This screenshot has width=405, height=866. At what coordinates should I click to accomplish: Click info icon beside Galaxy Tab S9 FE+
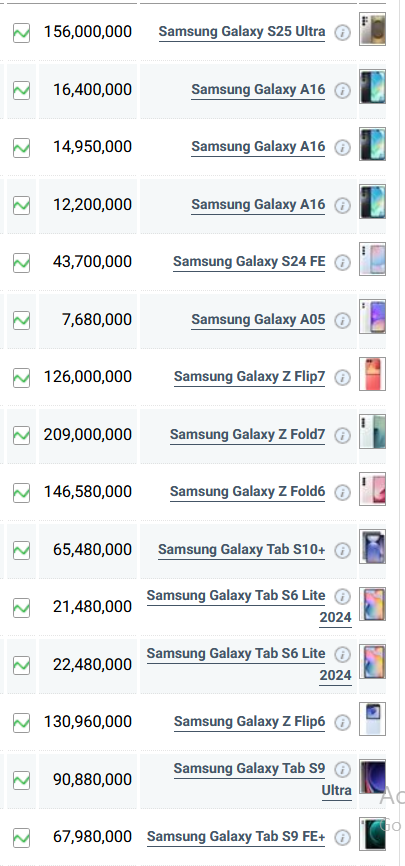pyautogui.click(x=343, y=837)
